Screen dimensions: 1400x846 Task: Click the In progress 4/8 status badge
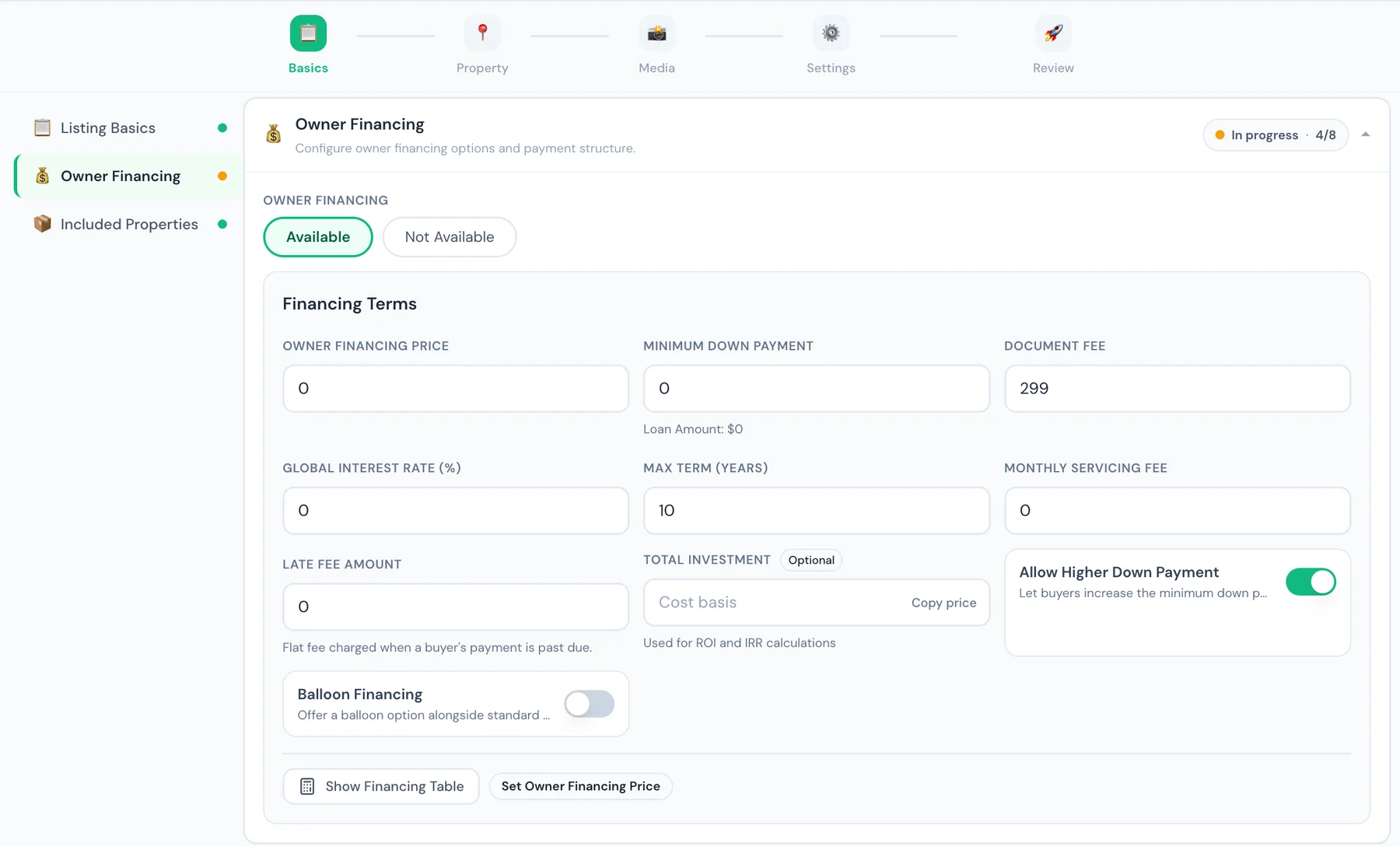click(x=1276, y=135)
